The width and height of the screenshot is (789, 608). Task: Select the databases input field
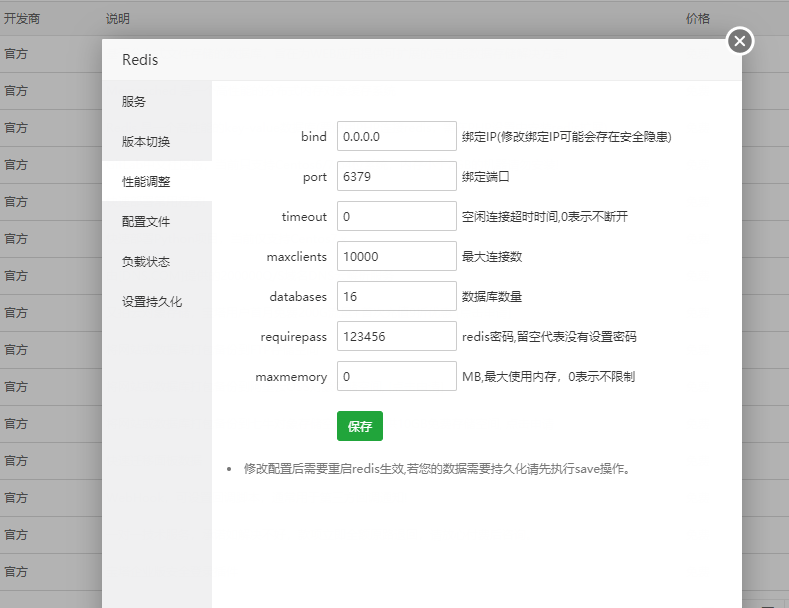397,296
